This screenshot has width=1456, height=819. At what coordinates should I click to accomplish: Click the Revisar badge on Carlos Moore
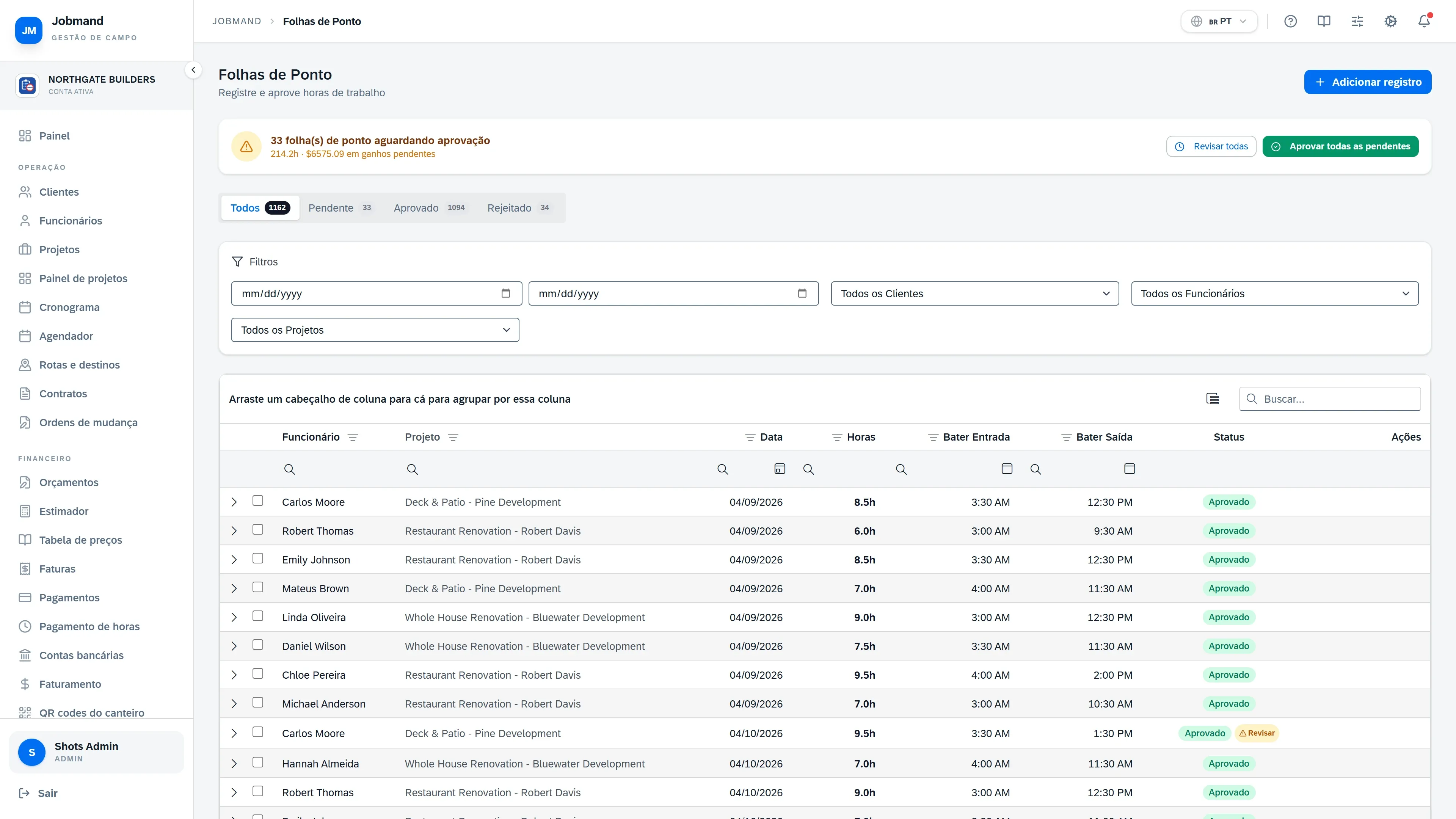[1257, 733]
